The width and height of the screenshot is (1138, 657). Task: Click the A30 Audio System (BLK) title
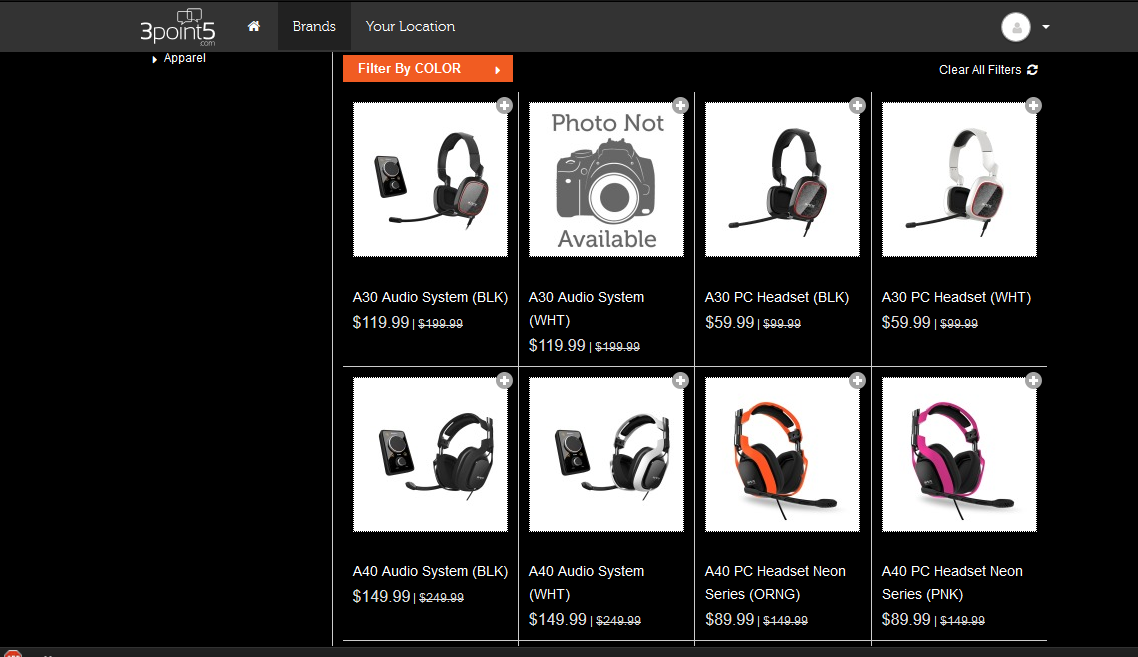pos(430,298)
